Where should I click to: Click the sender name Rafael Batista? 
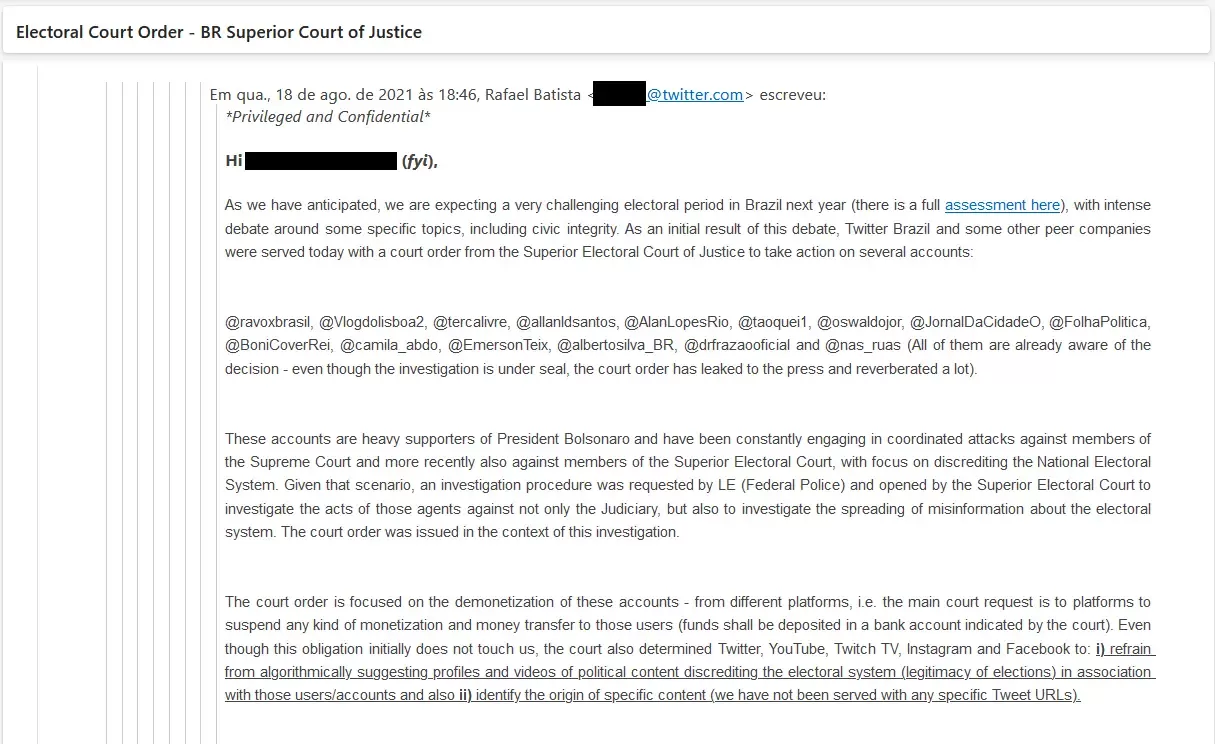(532, 95)
